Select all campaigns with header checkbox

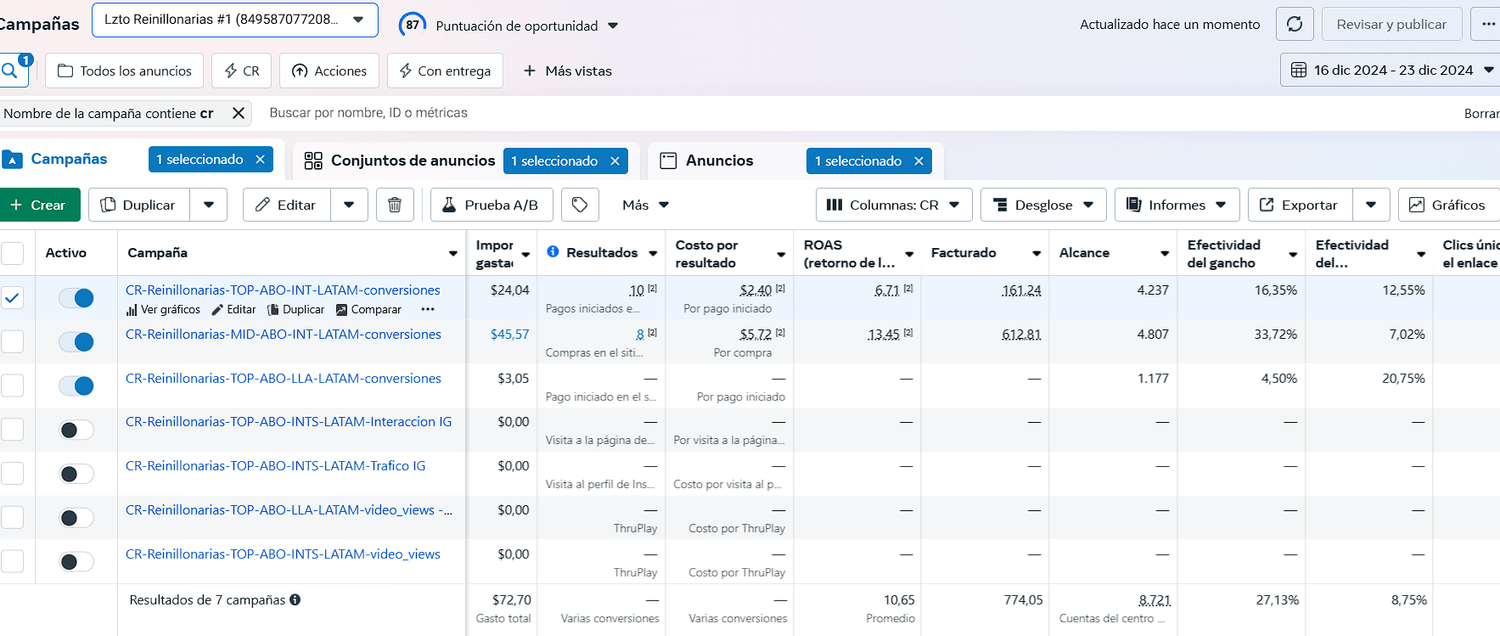click(x=12, y=253)
